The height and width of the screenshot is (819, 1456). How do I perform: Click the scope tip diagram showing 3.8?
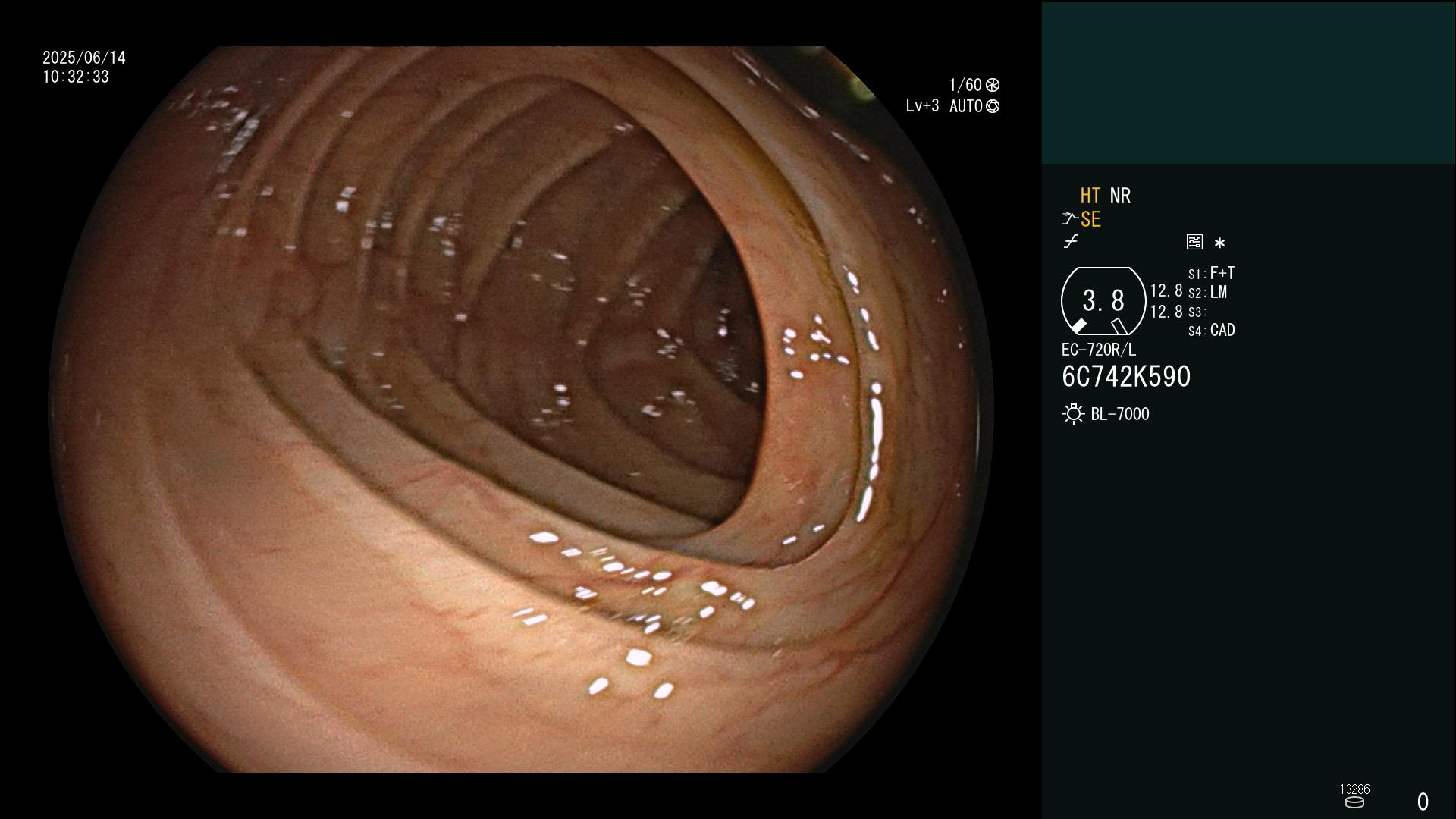tap(1103, 301)
